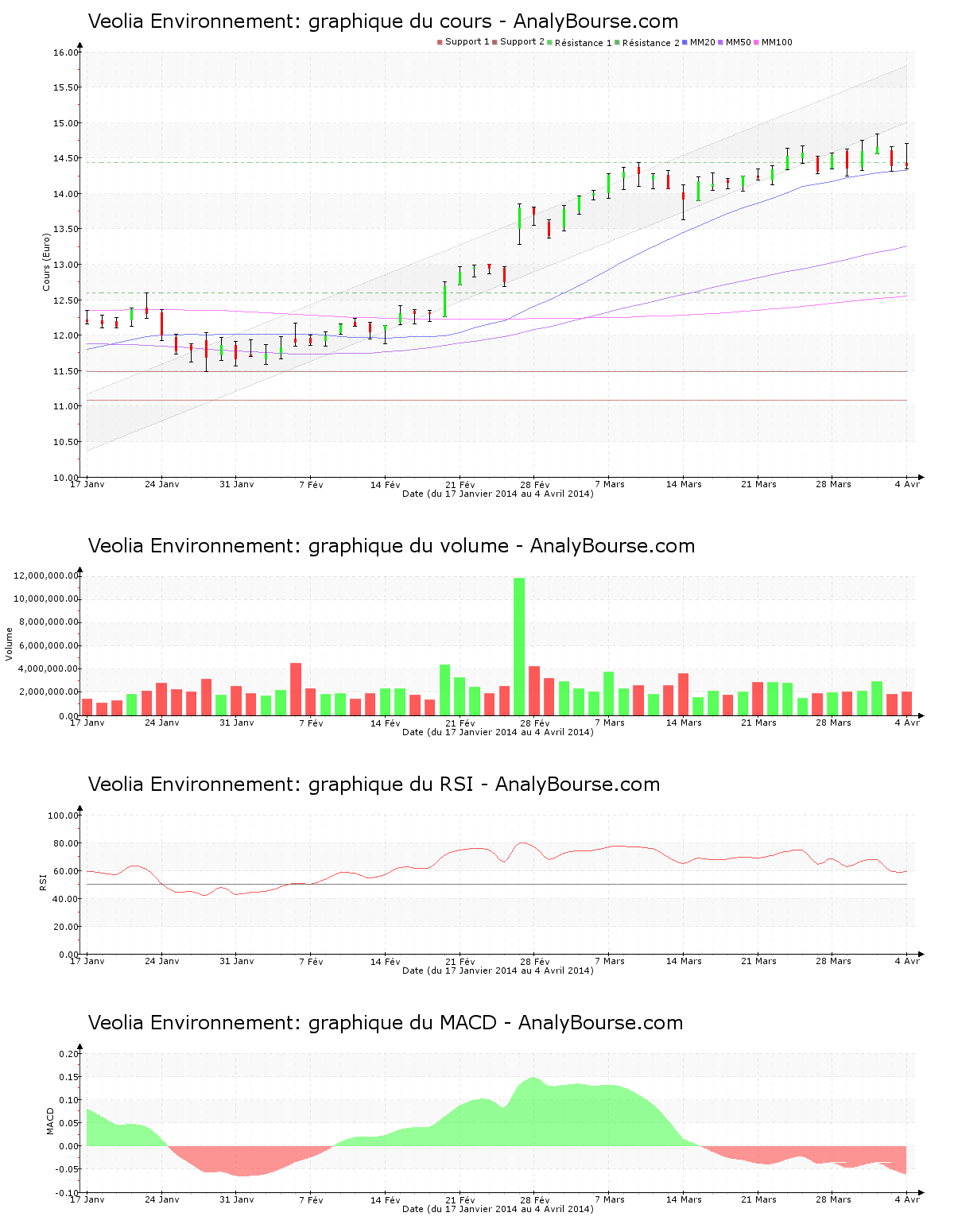Click the 2,000,000.00 volume axis label
This screenshot has height=1232, width=954.
pos(49,692)
